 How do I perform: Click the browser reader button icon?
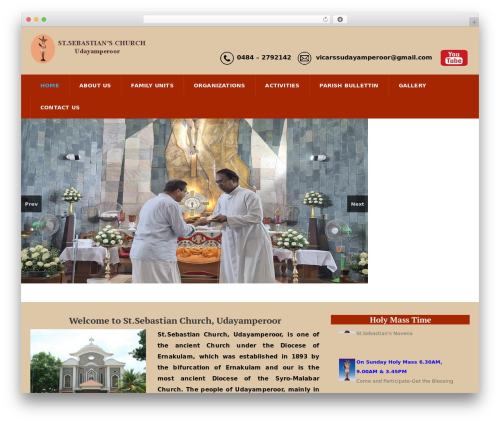tap(340, 20)
